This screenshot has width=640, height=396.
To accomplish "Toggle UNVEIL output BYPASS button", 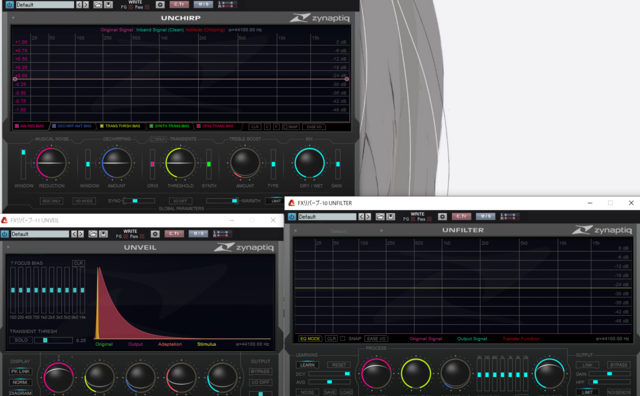I will pos(260,372).
